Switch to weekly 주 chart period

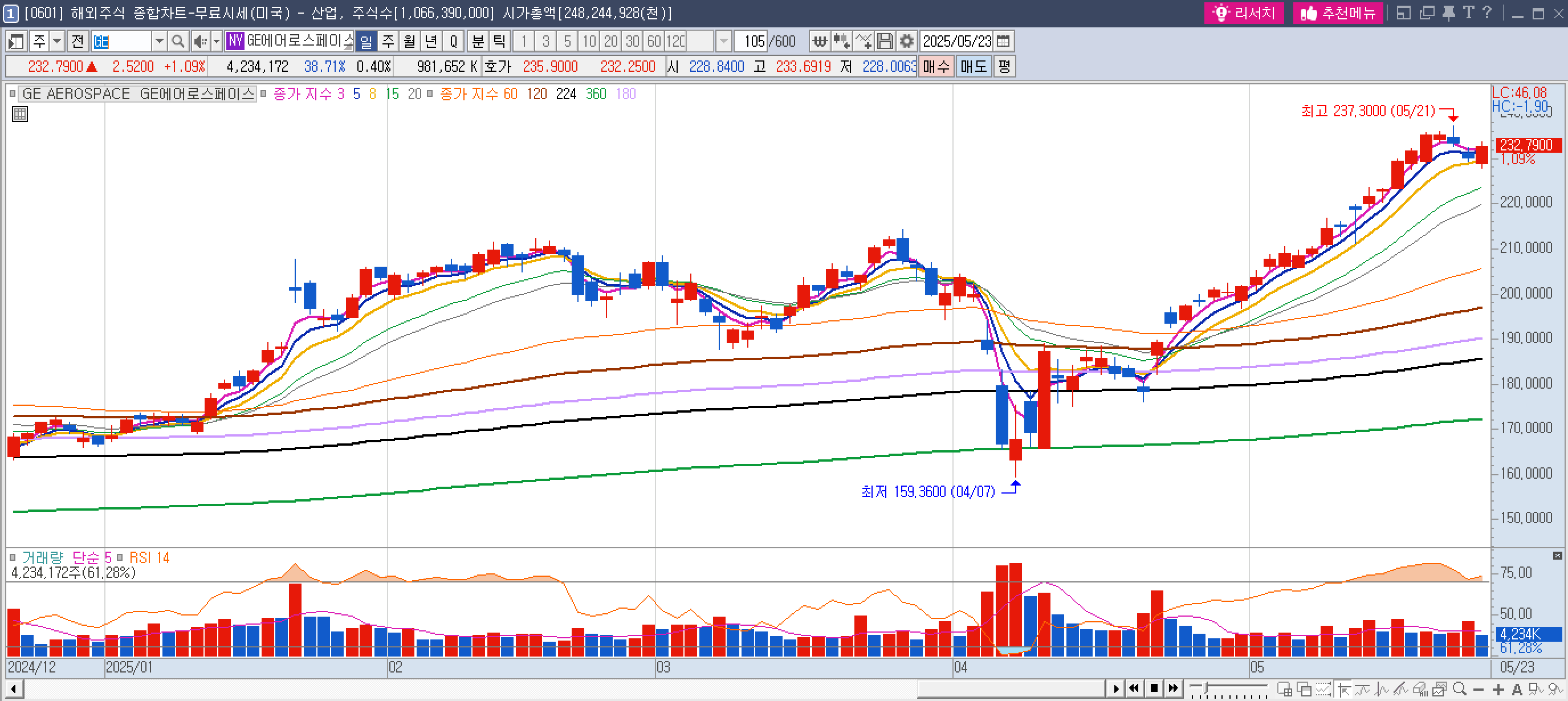[x=388, y=42]
